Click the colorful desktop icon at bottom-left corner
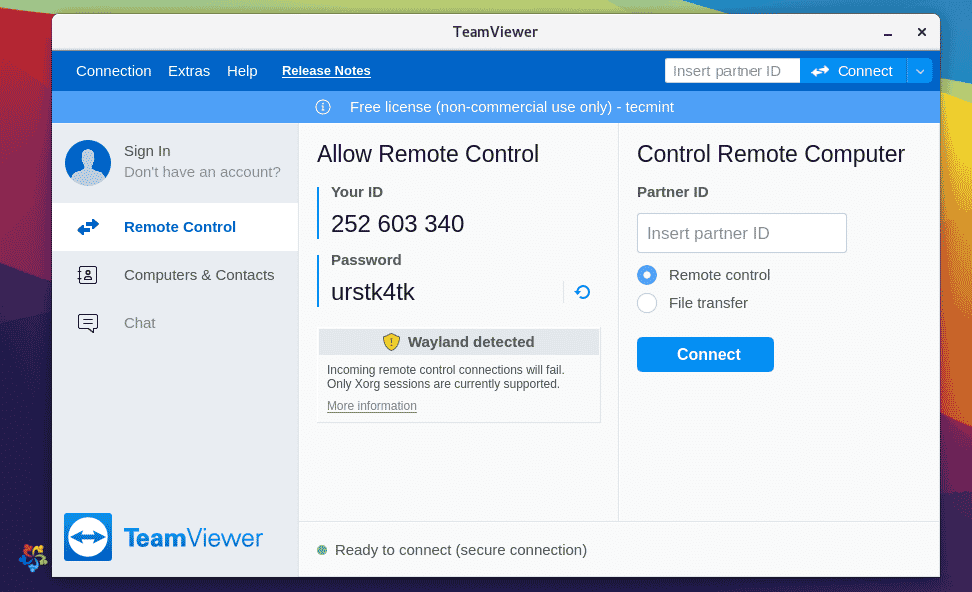This screenshot has height=592, width=972. (33, 557)
